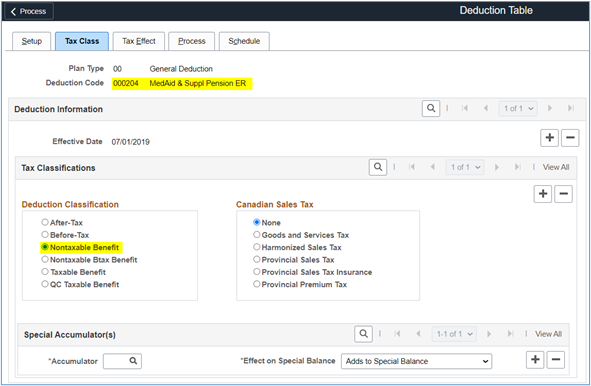The height and width of the screenshot is (386, 591).
Task: Go to previous row in Deduction Information
Action: [486, 109]
